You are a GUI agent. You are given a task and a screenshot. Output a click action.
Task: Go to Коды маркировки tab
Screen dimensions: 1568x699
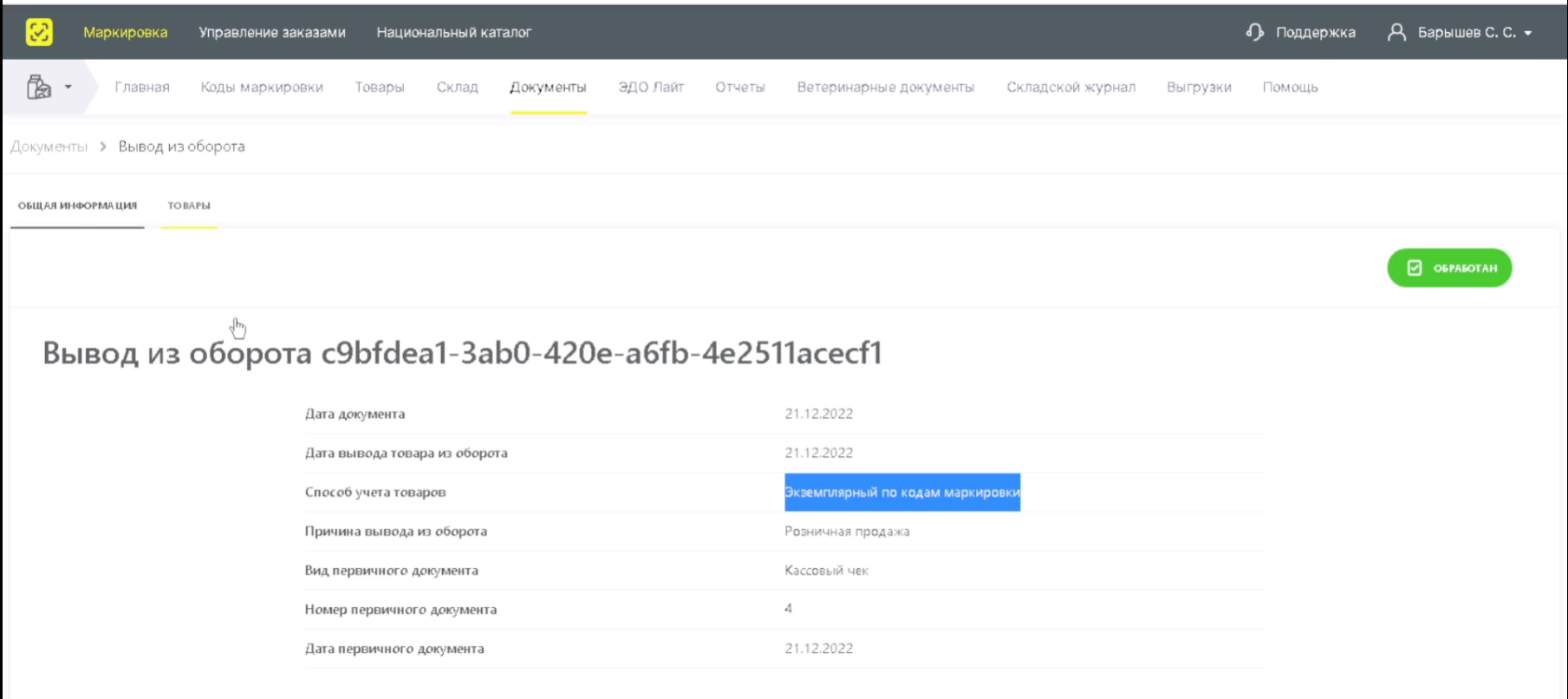pos(262,87)
